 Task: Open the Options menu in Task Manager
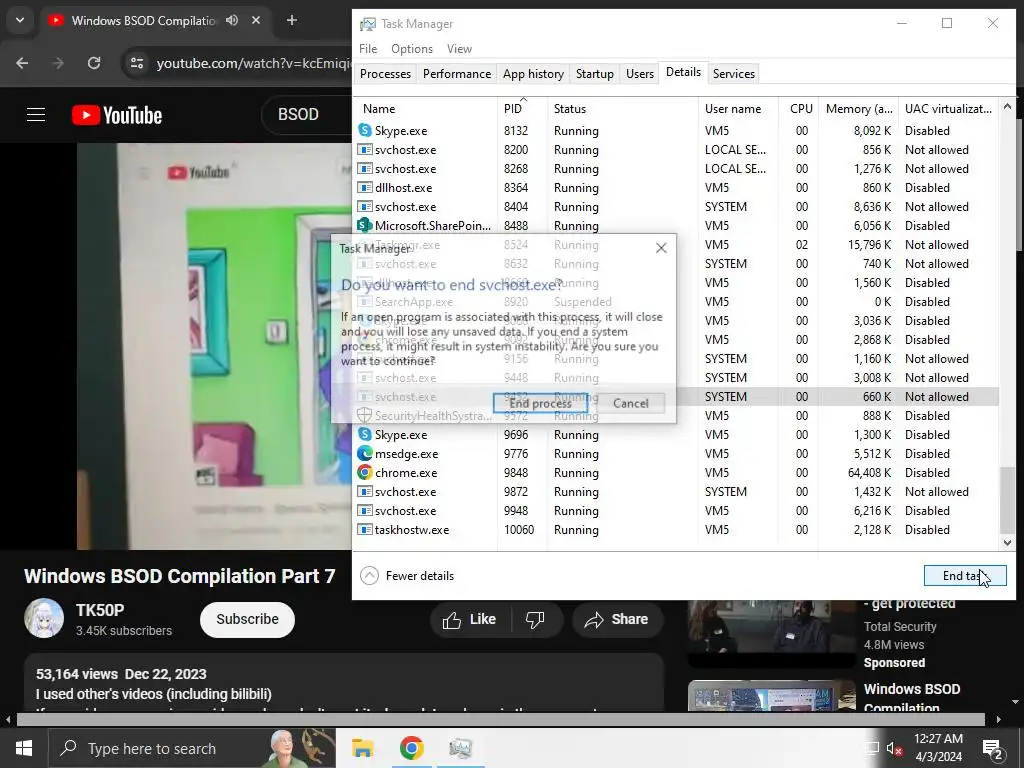[x=411, y=49]
